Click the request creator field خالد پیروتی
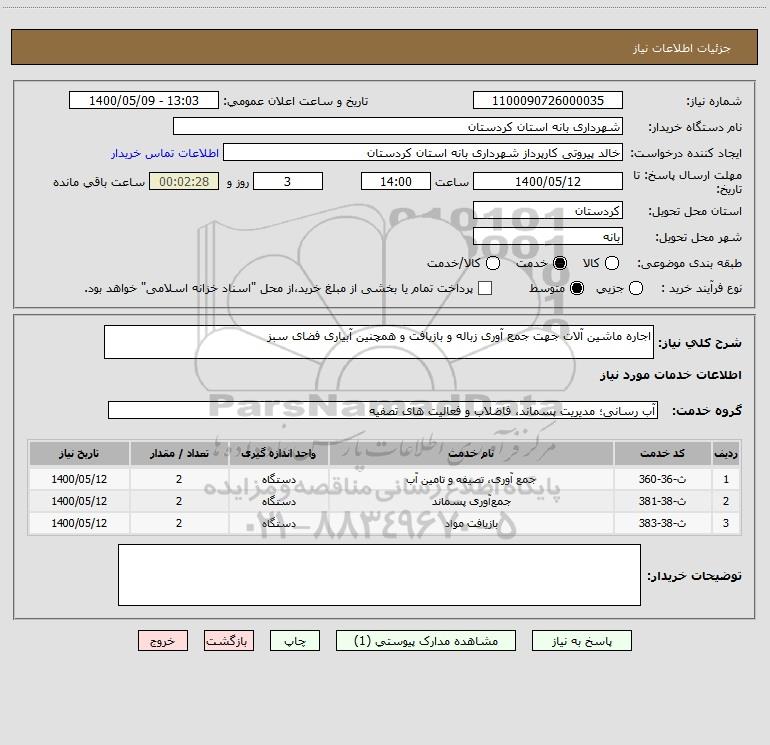The width and height of the screenshot is (770, 745). (423, 153)
